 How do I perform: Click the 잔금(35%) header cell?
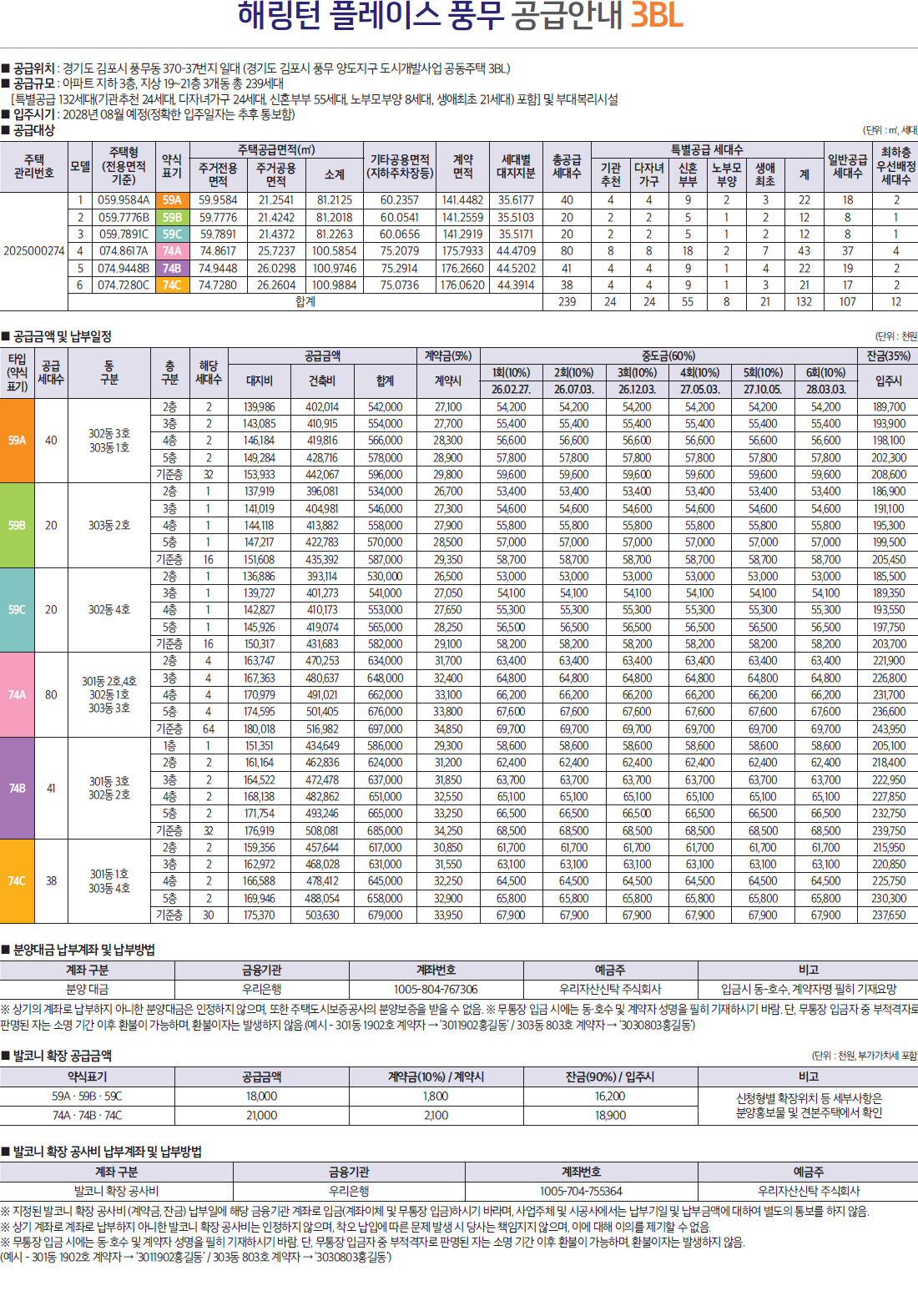click(888, 356)
